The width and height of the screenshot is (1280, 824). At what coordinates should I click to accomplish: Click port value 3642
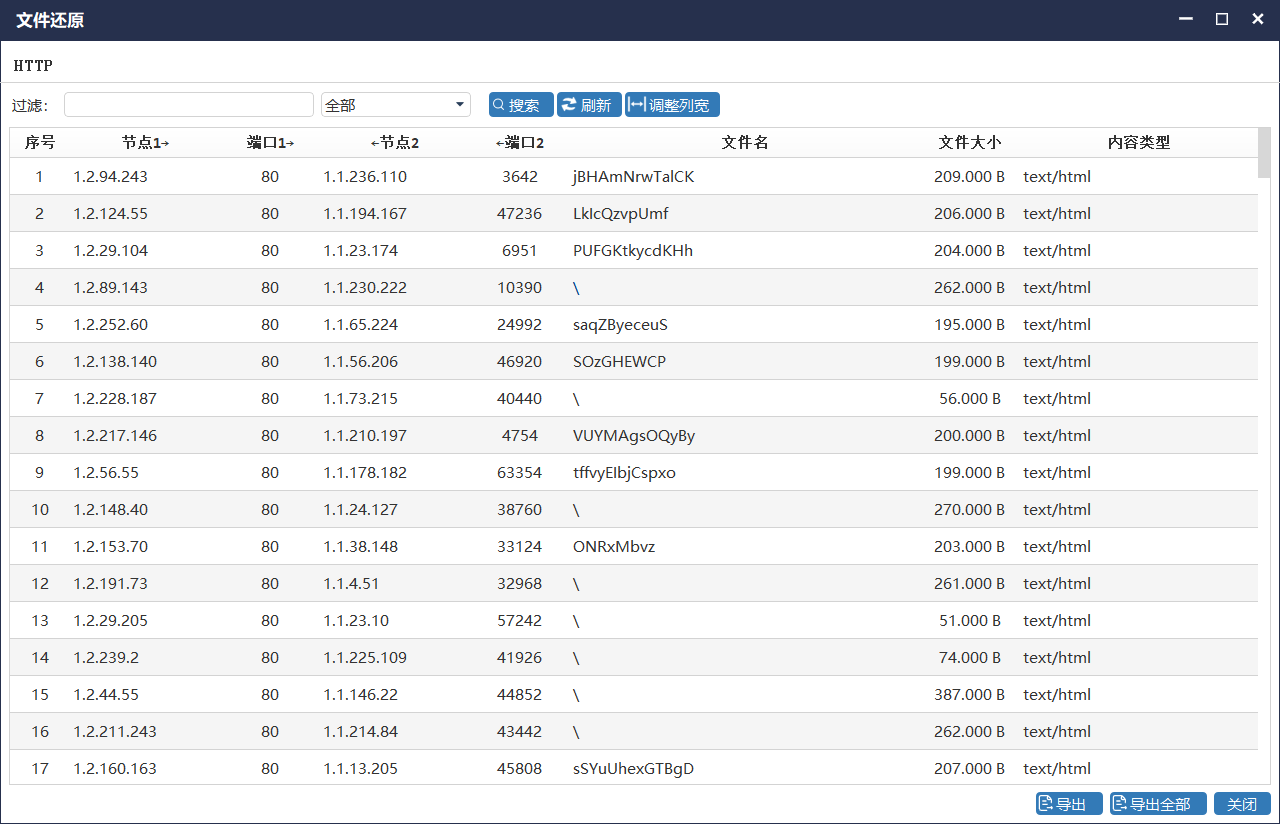point(520,177)
